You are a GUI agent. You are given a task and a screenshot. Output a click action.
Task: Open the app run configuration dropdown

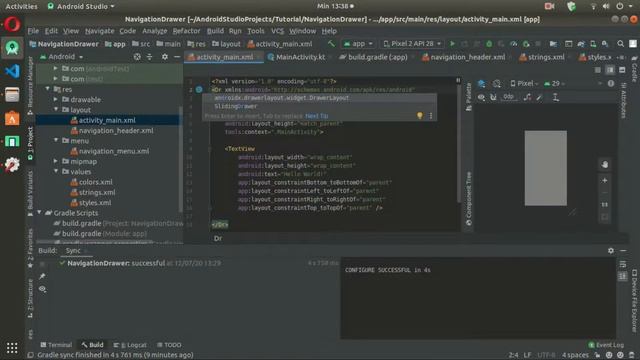click(x=358, y=44)
